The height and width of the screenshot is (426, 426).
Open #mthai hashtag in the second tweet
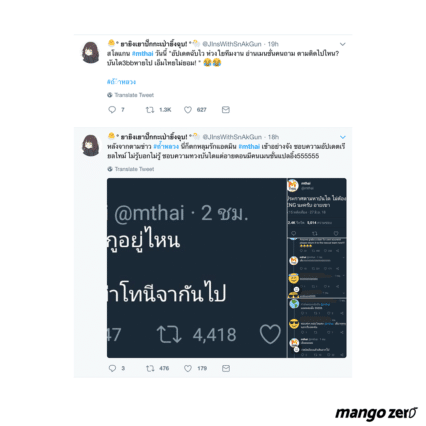(249, 146)
